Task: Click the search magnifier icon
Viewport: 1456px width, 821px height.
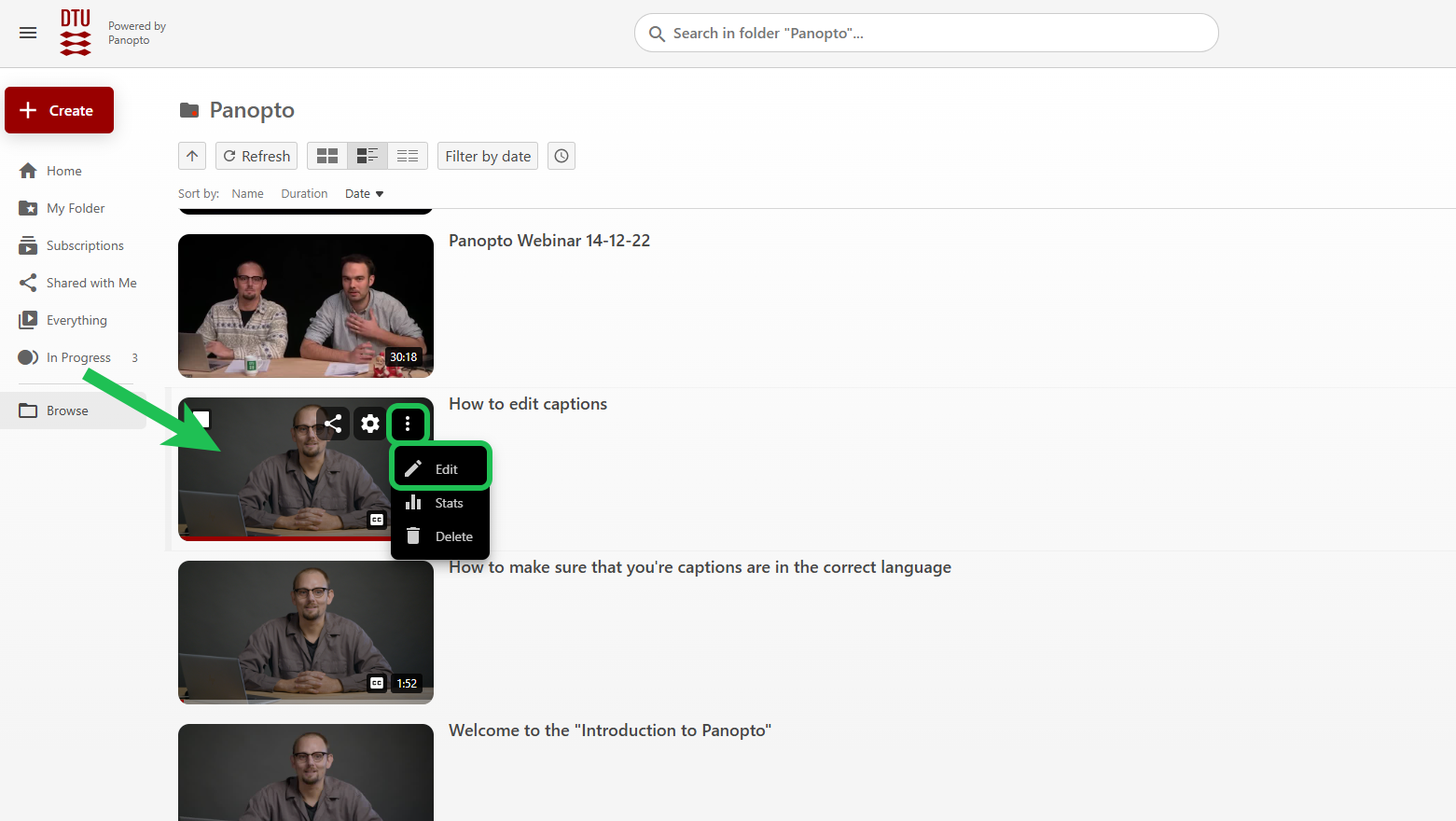Action: [657, 34]
